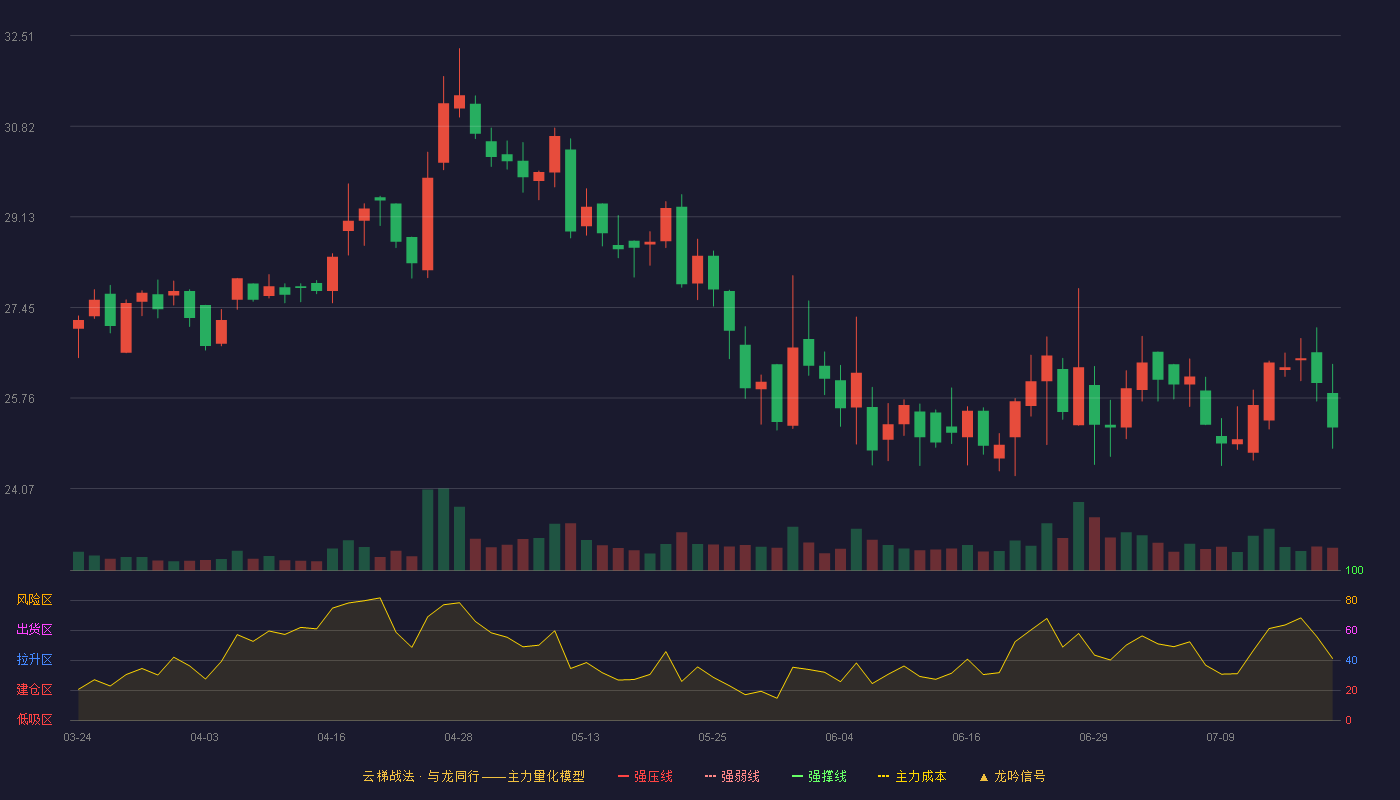Click the 29.13 price axis label
The image size is (1400, 800).
pyautogui.click(x=19, y=218)
